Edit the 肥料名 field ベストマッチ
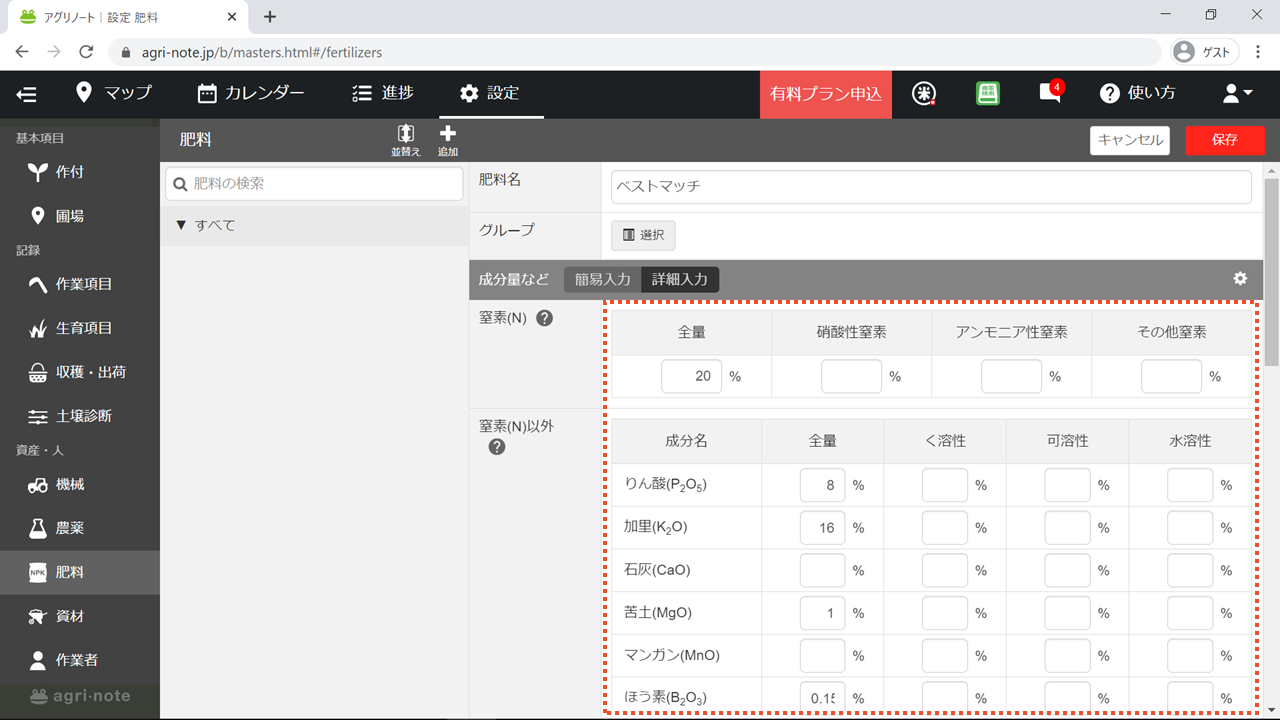This screenshot has height=720, width=1280. tap(931, 187)
